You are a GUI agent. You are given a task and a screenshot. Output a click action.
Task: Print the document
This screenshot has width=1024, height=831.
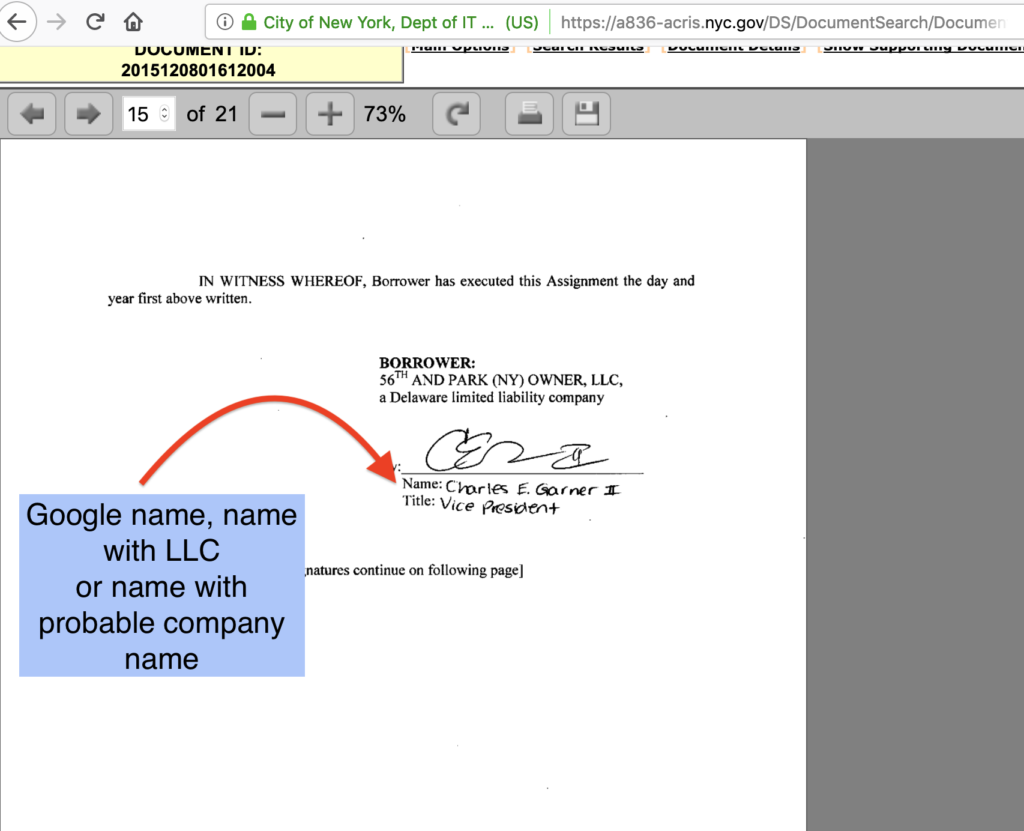(x=530, y=114)
